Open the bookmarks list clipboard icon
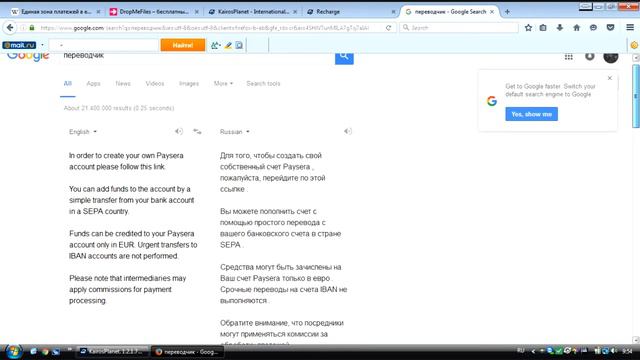 click(x=543, y=28)
